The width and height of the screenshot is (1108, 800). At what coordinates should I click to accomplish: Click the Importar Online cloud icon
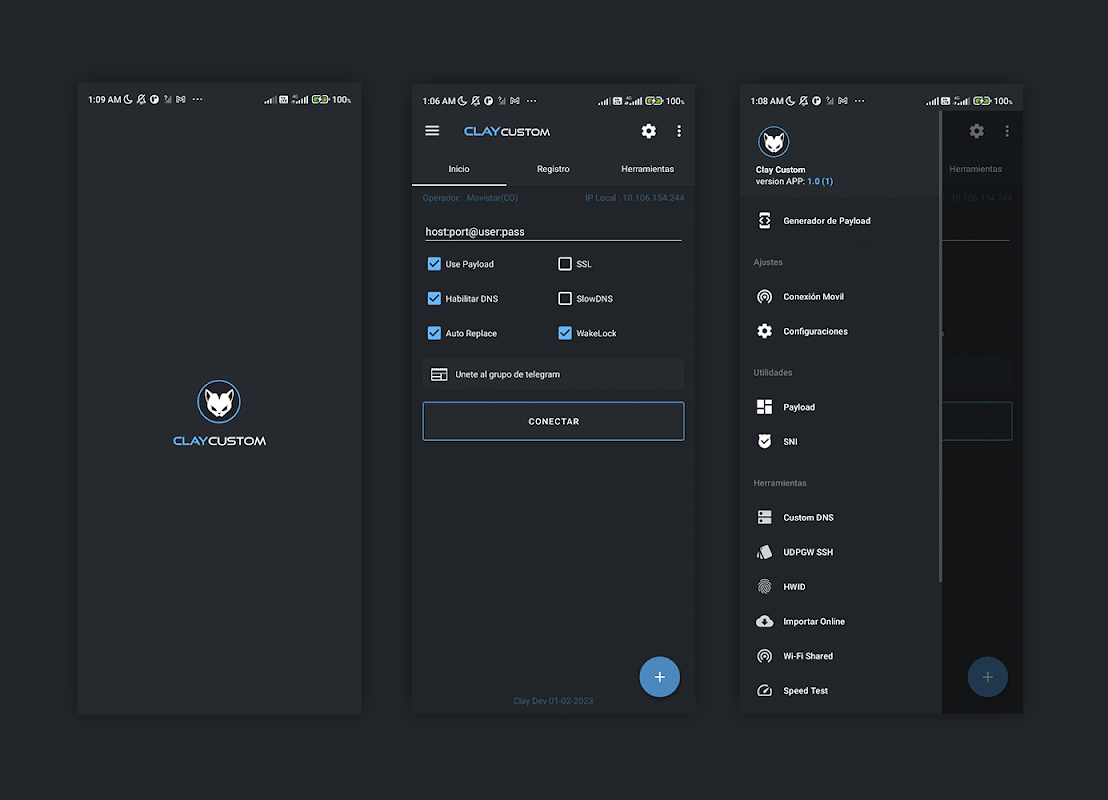[x=765, y=621]
